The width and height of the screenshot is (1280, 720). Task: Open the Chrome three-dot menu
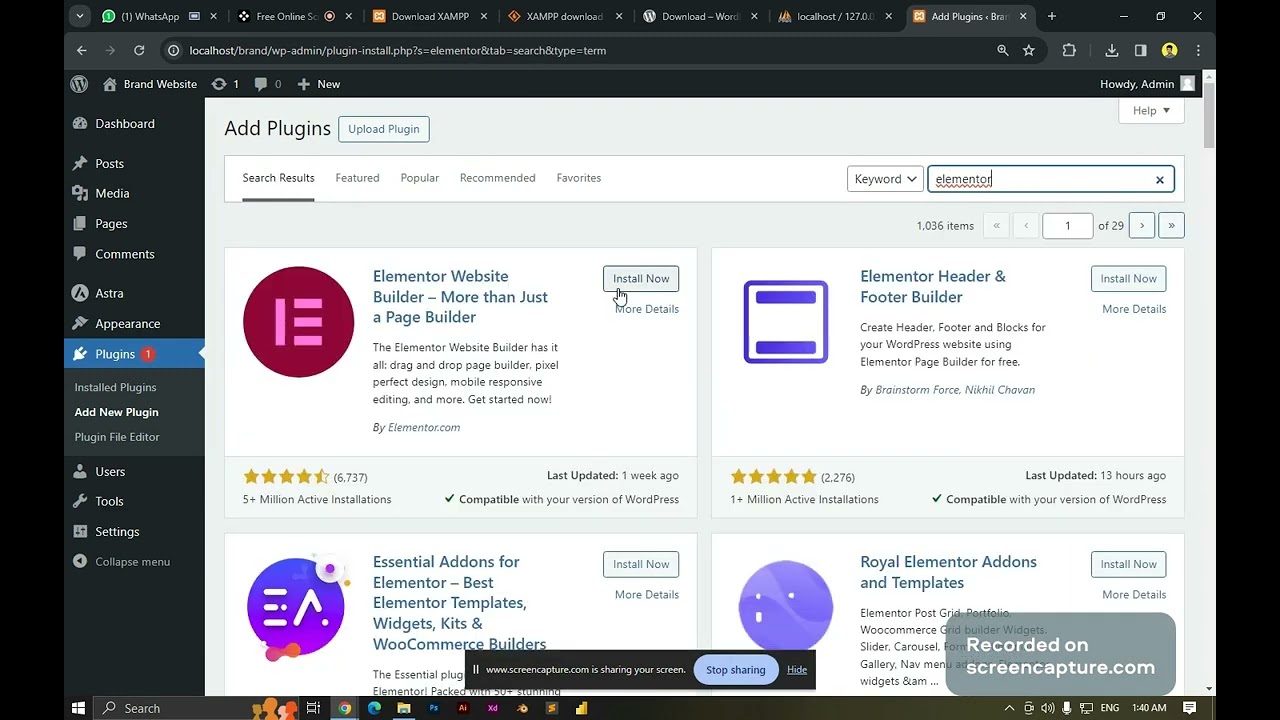[1198, 50]
